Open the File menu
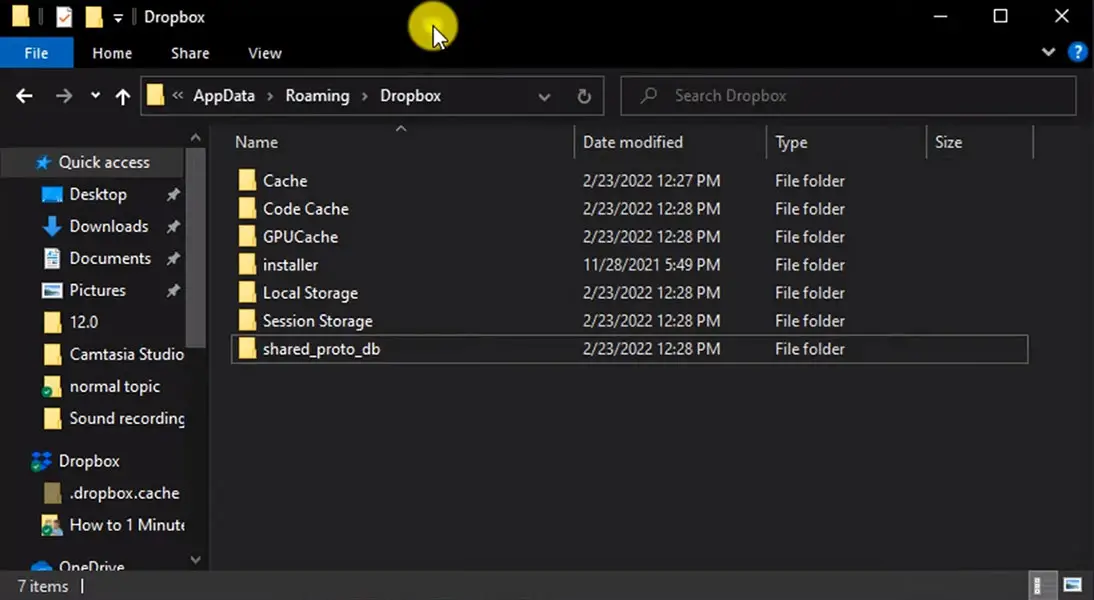1094x600 pixels. click(36, 53)
